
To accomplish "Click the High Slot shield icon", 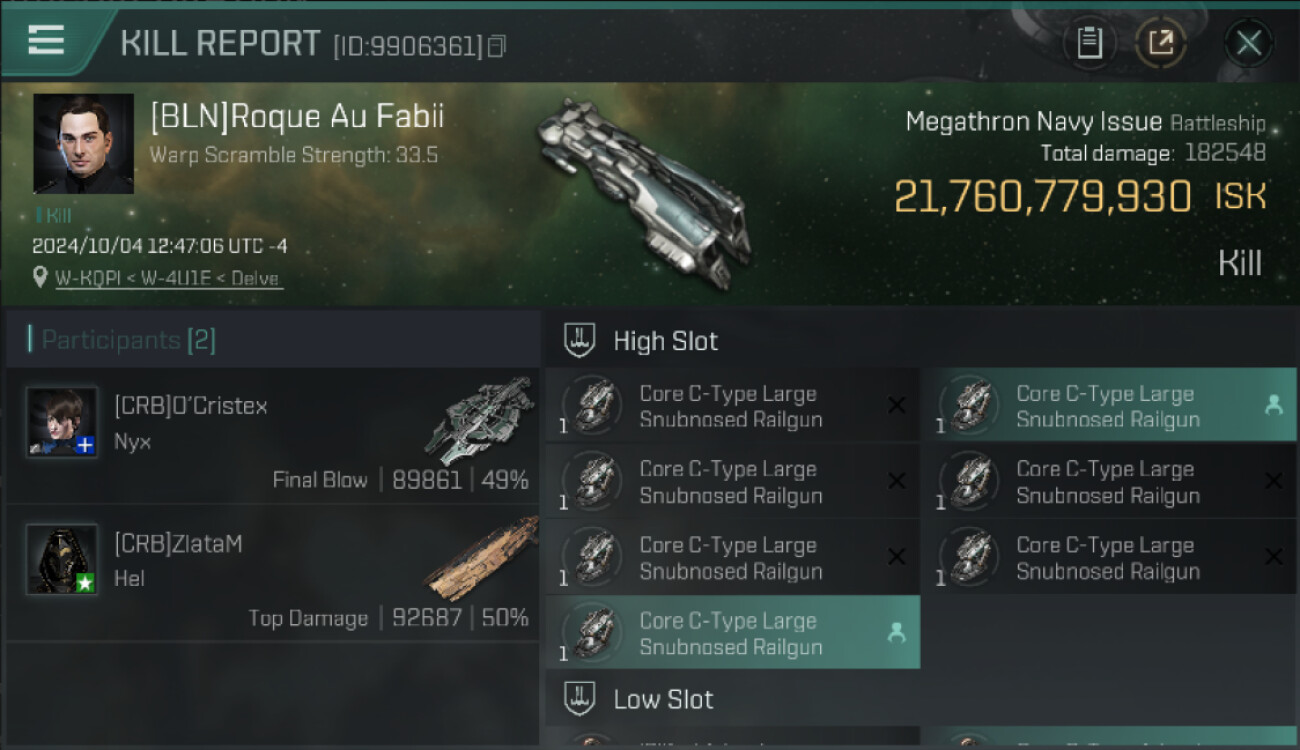I will [x=580, y=340].
